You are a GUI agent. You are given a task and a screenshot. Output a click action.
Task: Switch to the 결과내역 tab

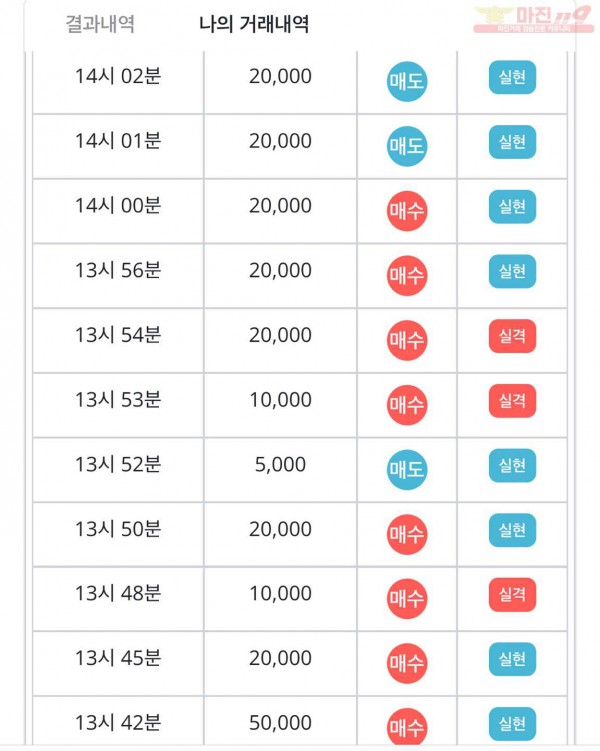[x=100, y=24]
